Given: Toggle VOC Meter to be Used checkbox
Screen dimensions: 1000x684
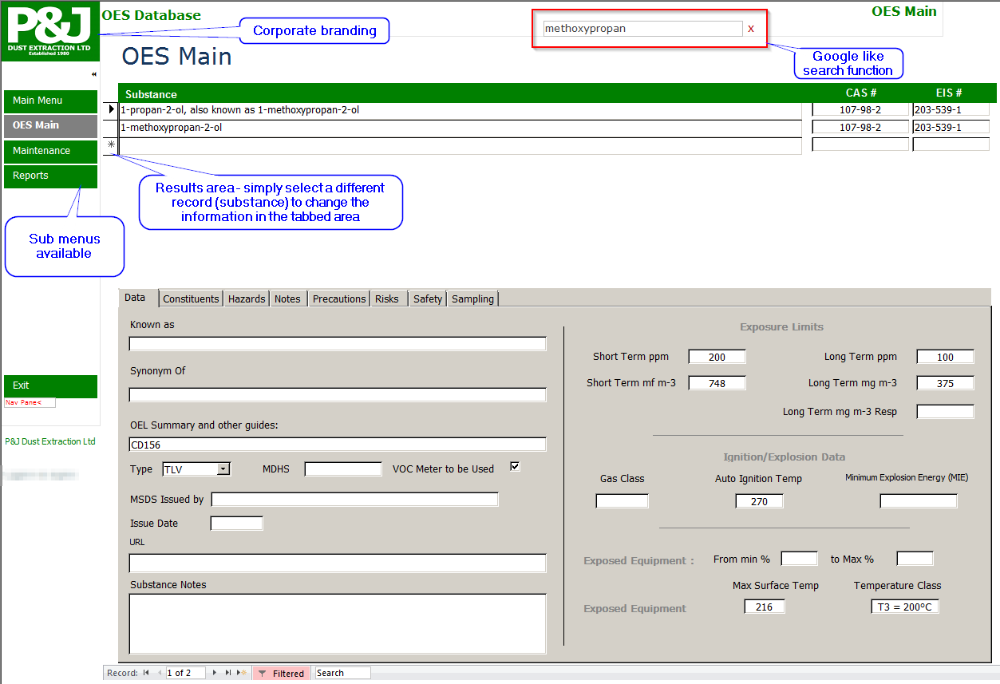Looking at the screenshot, I should 515,467.
